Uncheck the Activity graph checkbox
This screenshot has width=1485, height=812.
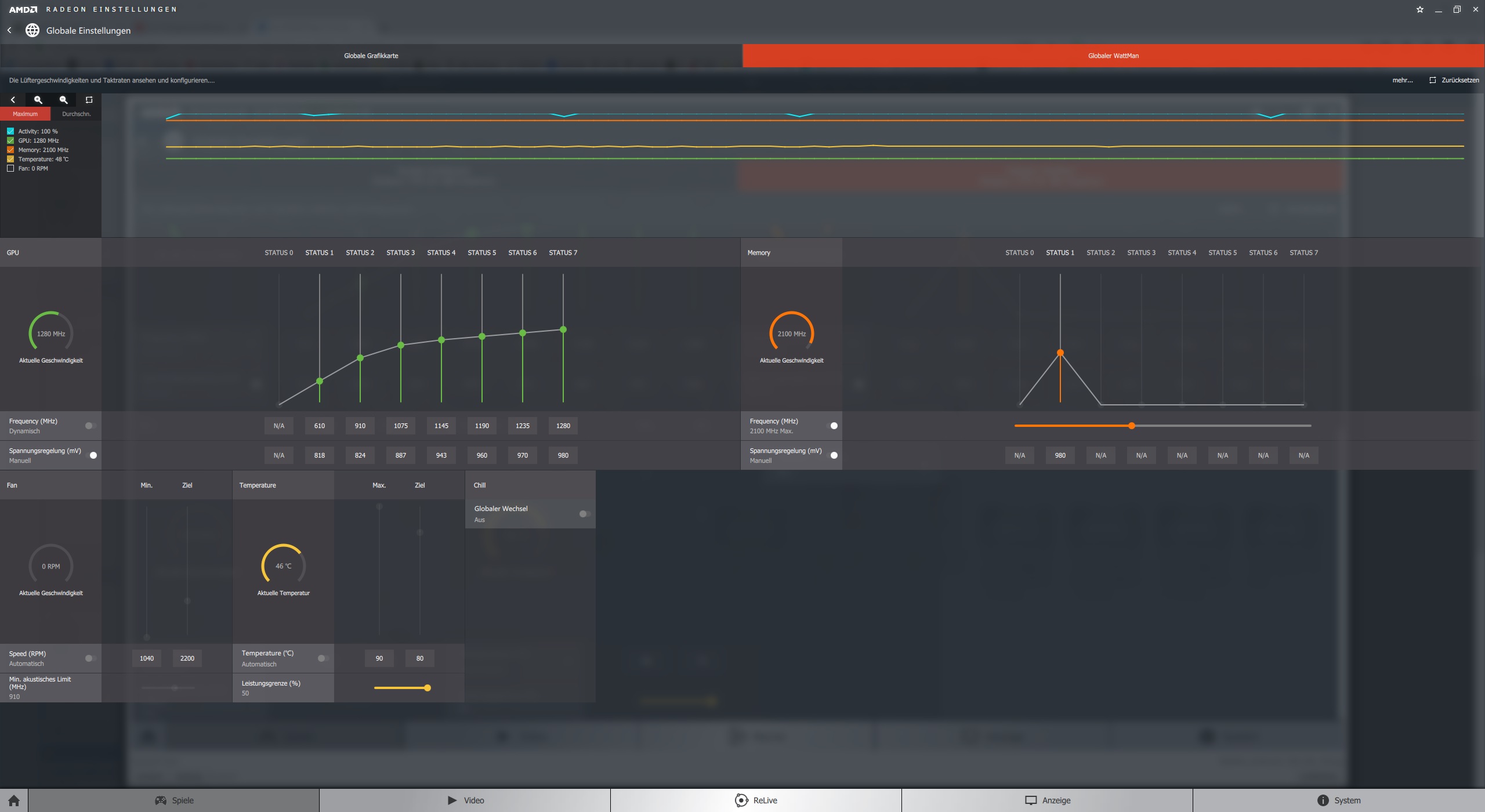click(10, 131)
